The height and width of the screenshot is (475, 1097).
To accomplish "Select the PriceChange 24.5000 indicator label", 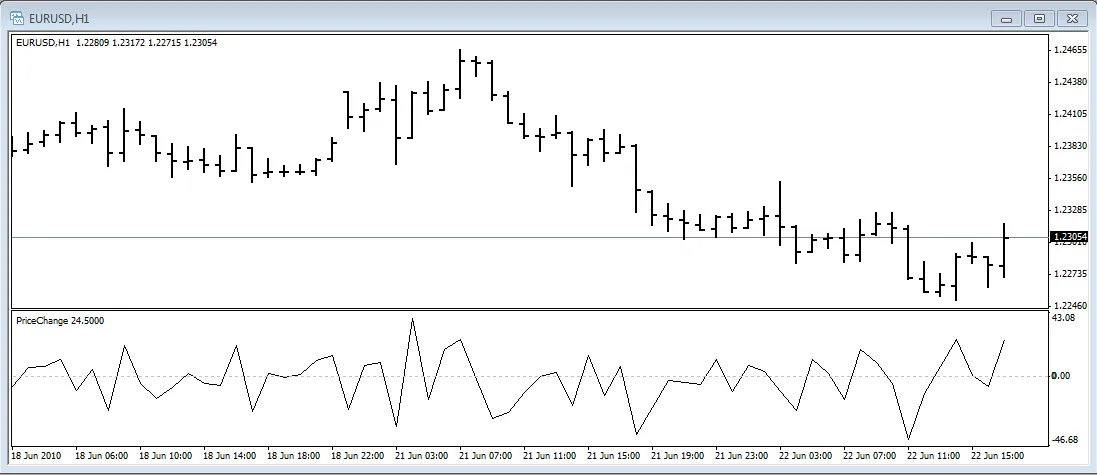I will 60,321.
